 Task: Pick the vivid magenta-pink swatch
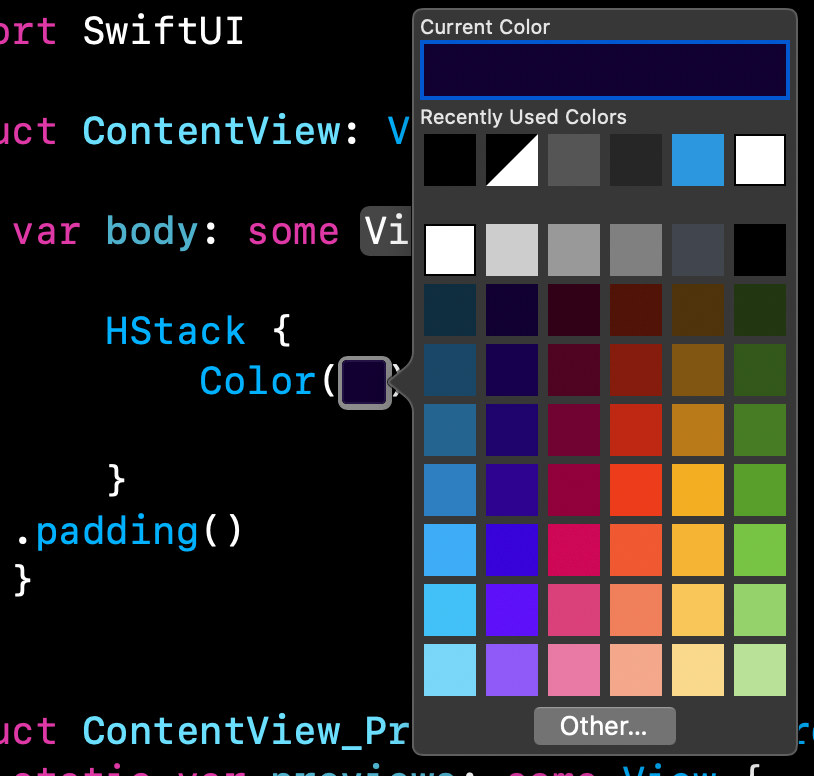point(573,550)
